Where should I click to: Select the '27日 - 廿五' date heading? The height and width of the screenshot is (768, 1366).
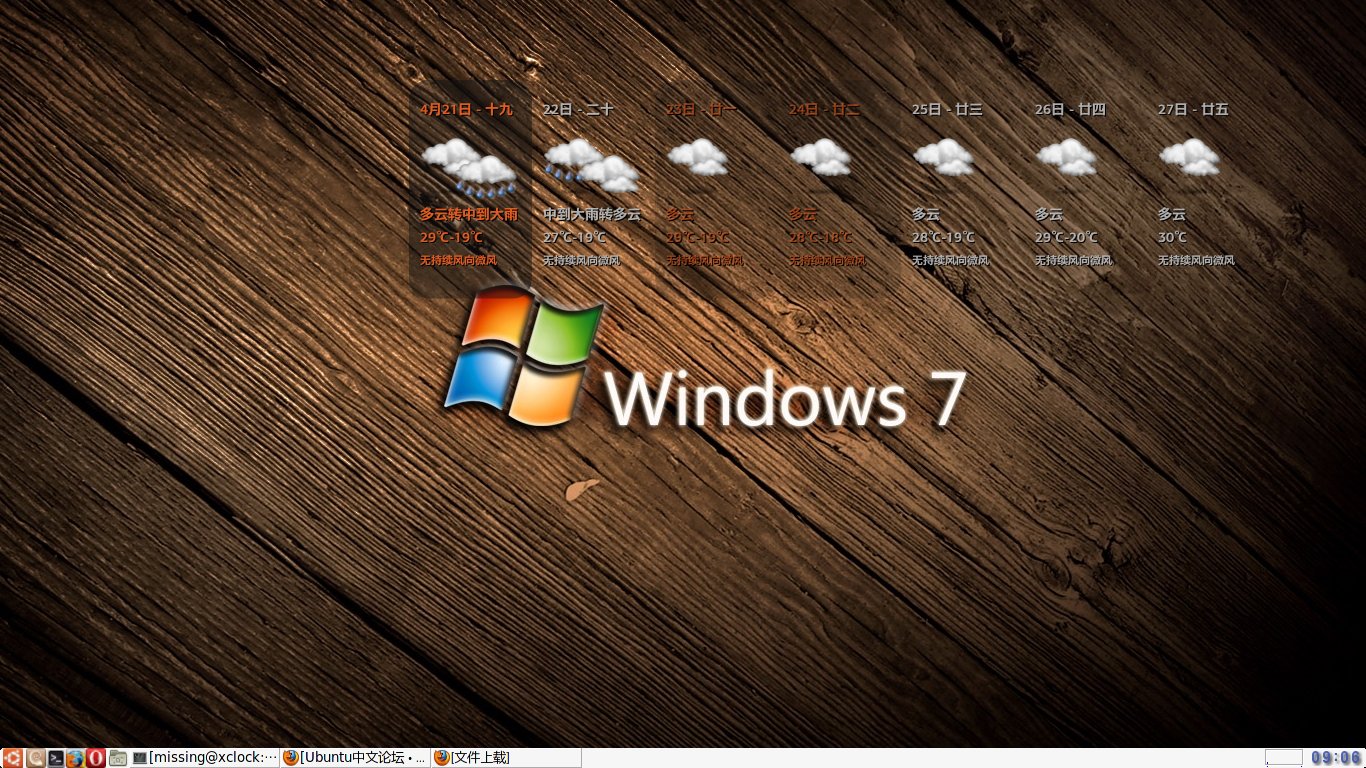coord(1193,109)
